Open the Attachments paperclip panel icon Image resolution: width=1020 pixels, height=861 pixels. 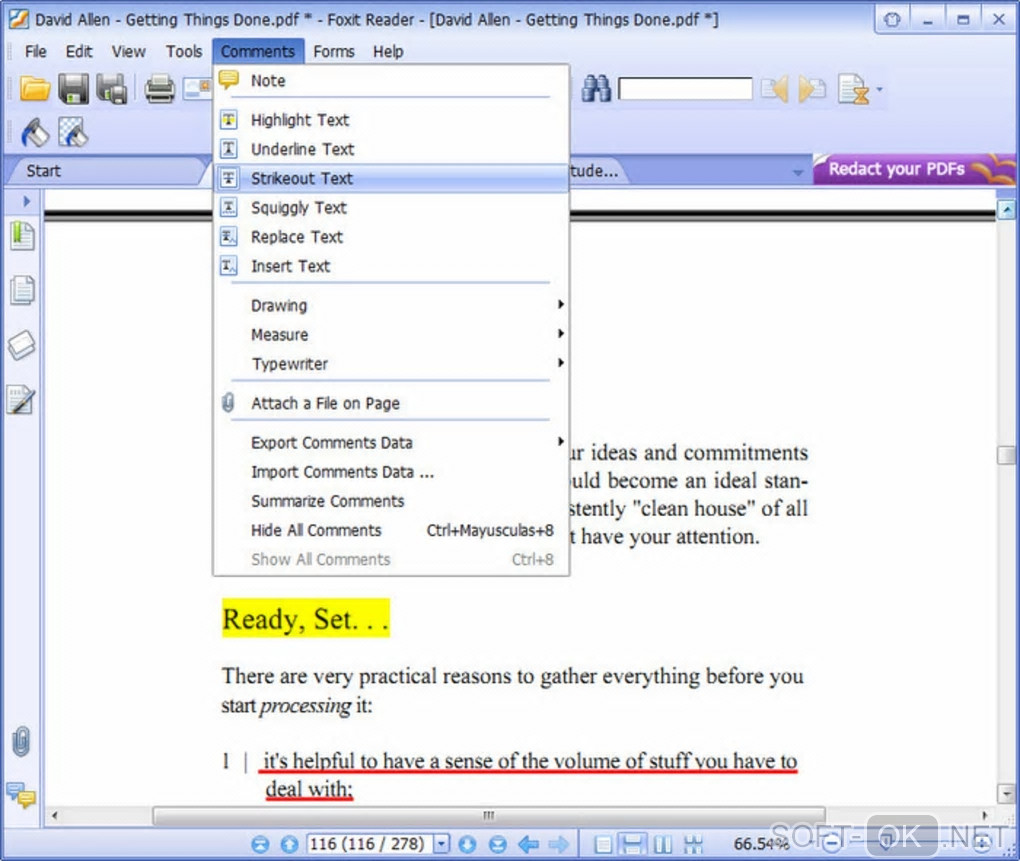(21, 741)
